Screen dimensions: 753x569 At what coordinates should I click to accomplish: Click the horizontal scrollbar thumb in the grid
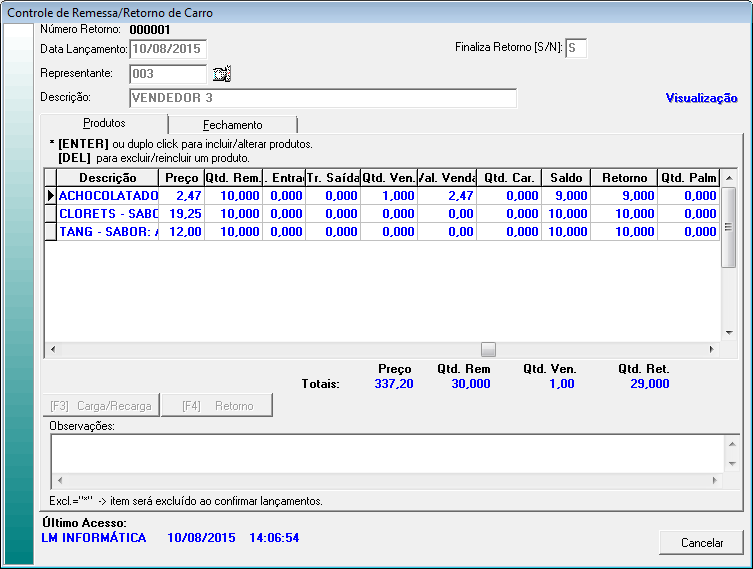[x=488, y=349]
